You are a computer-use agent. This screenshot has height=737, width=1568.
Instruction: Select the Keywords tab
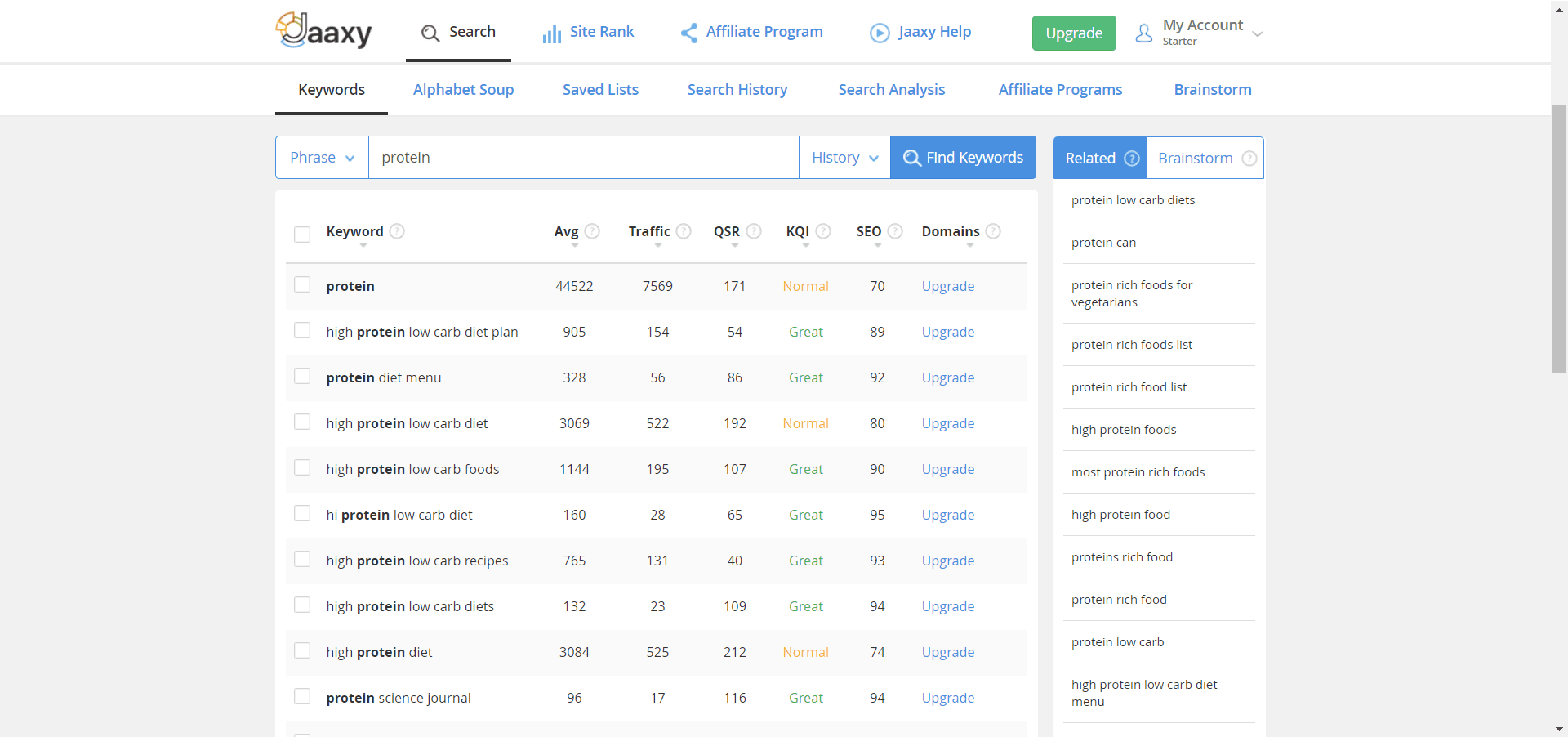(x=332, y=90)
